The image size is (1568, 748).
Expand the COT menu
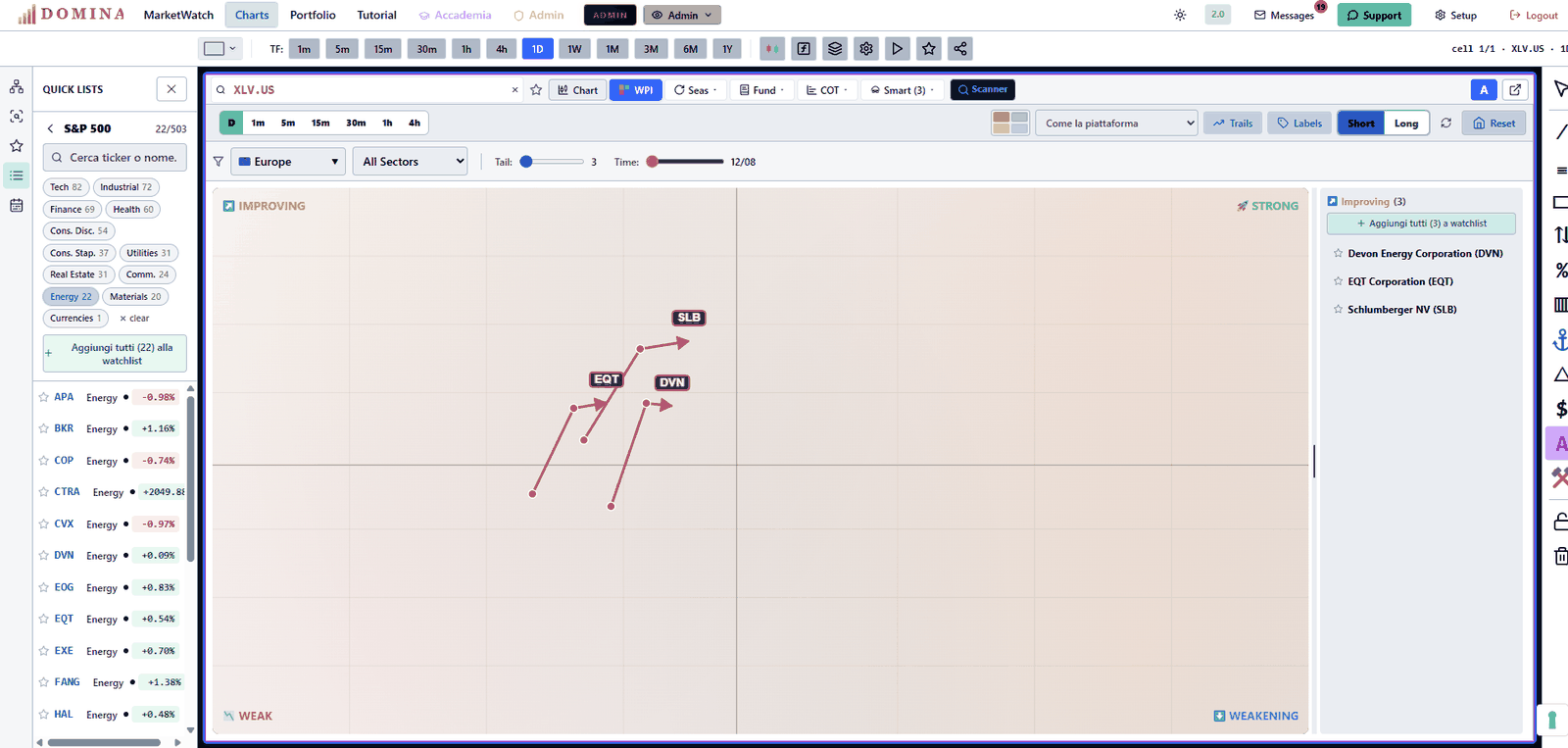[x=827, y=89]
